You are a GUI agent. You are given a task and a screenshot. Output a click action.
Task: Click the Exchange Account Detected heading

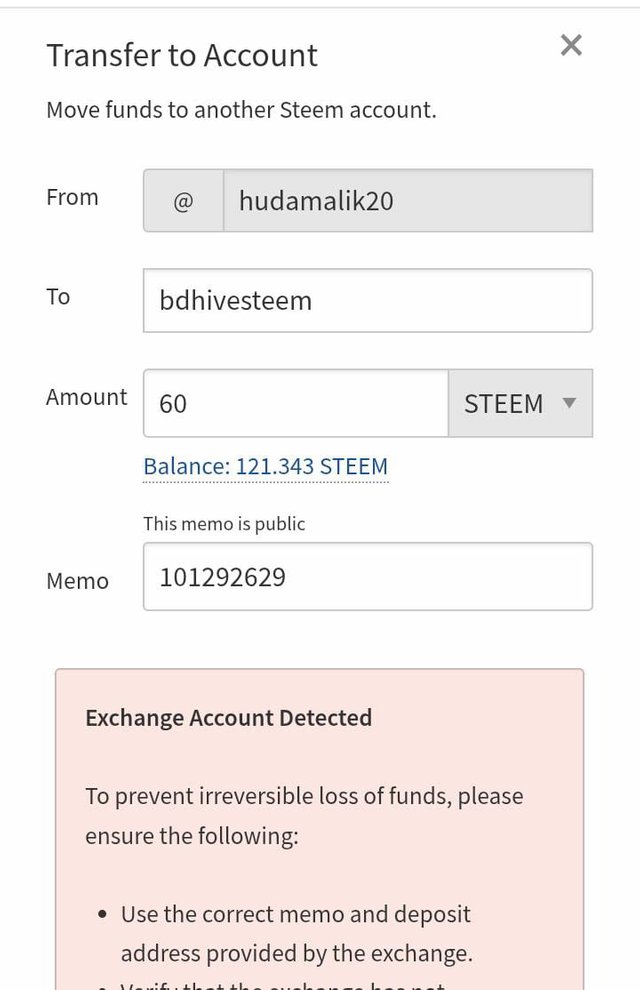coord(228,718)
